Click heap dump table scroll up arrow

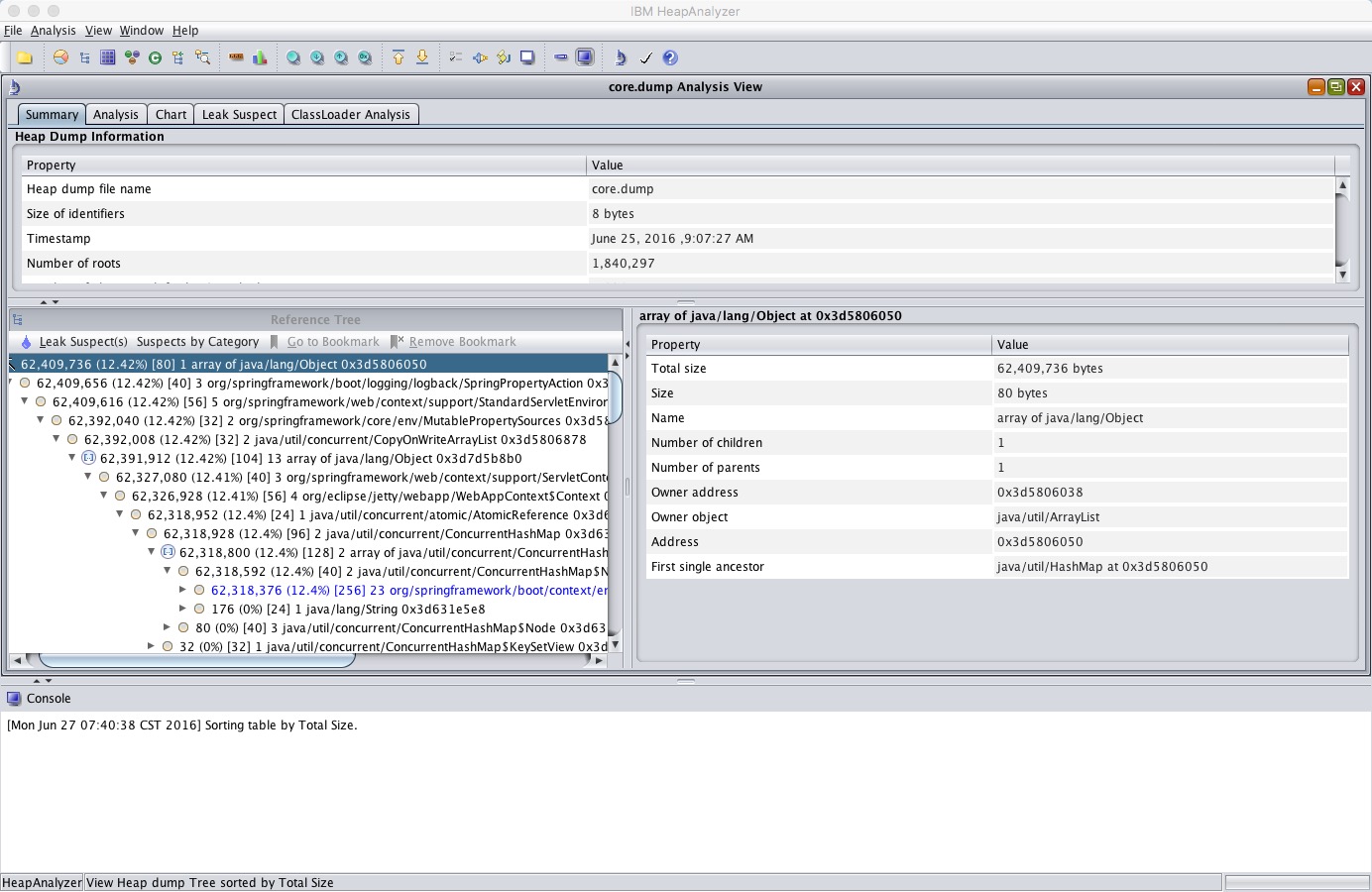(1343, 184)
